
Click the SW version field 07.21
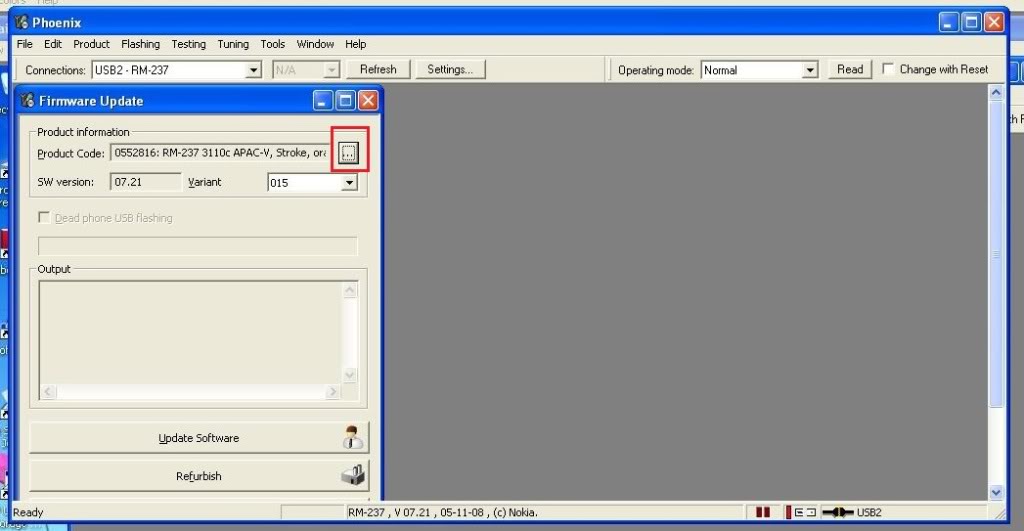tap(146, 182)
